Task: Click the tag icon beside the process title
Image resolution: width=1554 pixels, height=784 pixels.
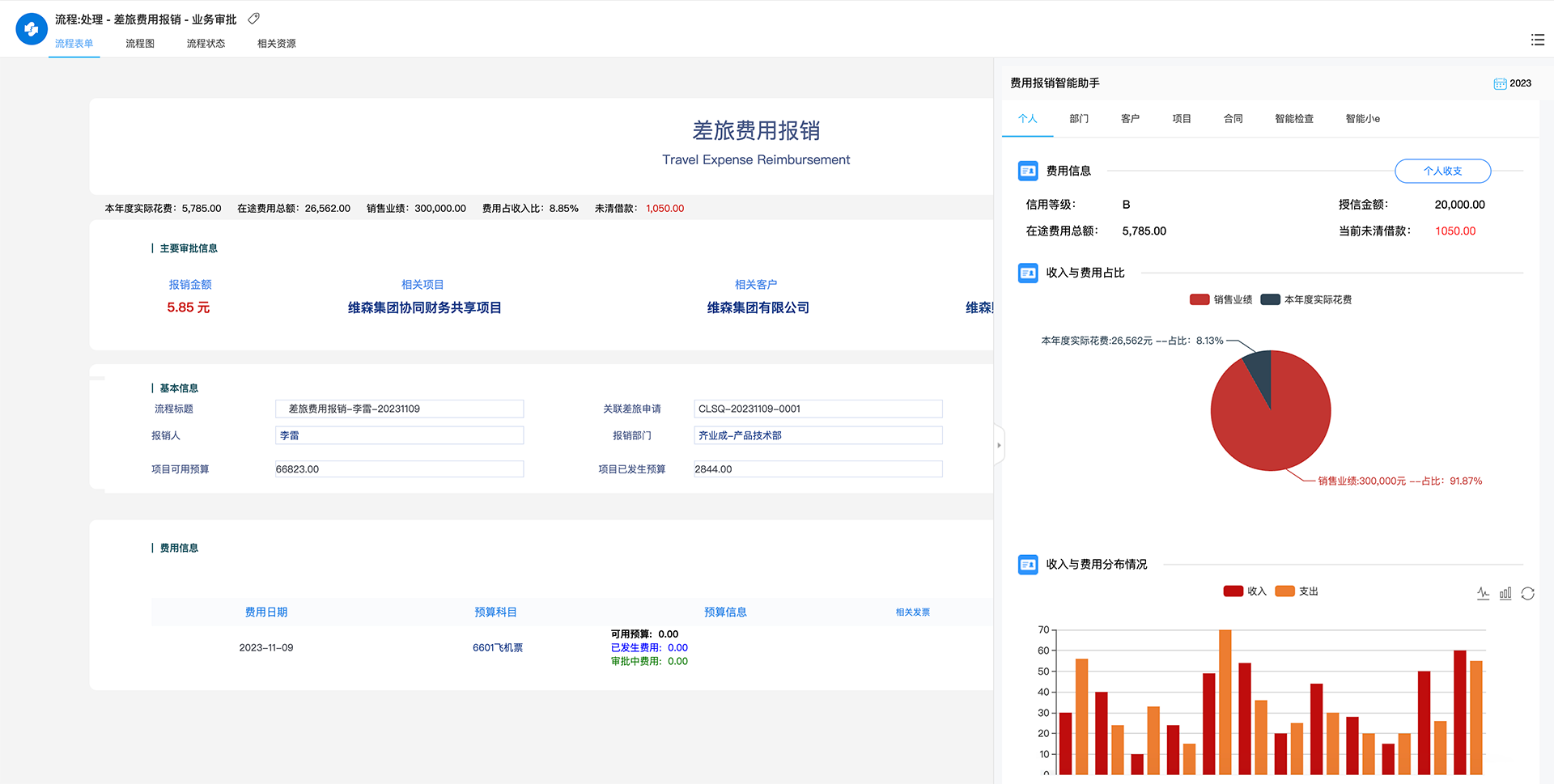Action: [253, 17]
